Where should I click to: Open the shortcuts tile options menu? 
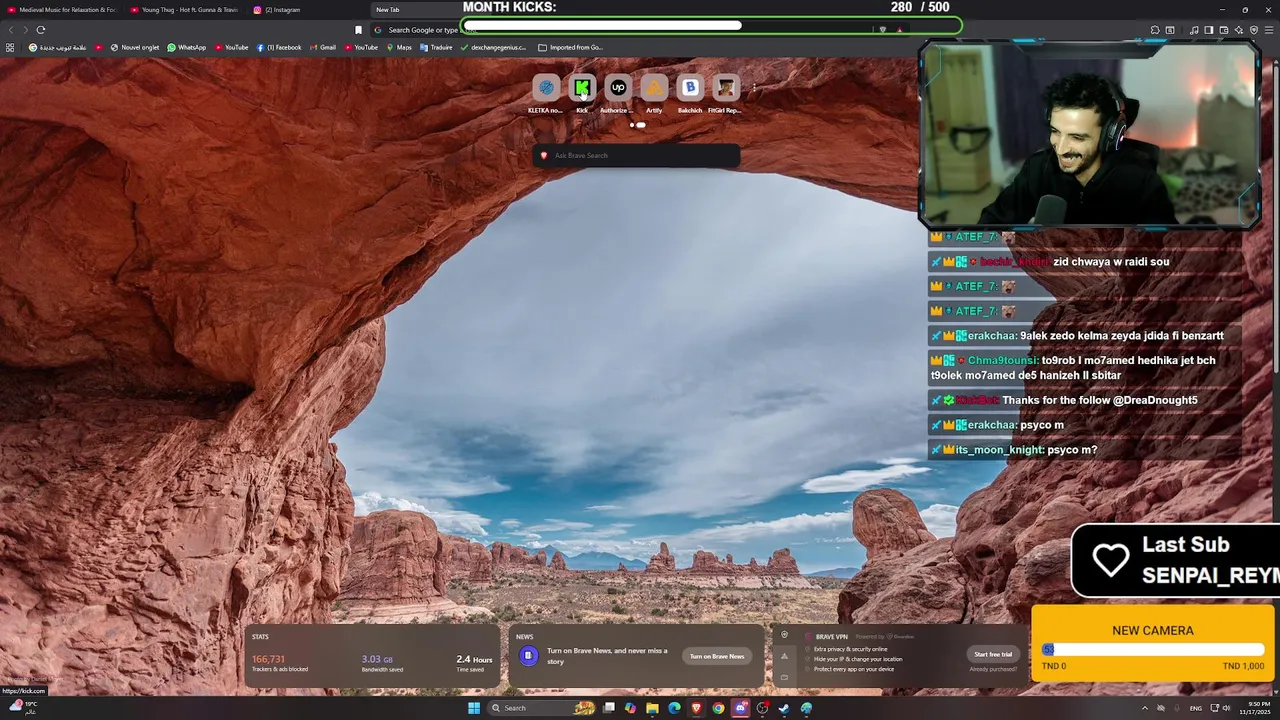[754, 88]
